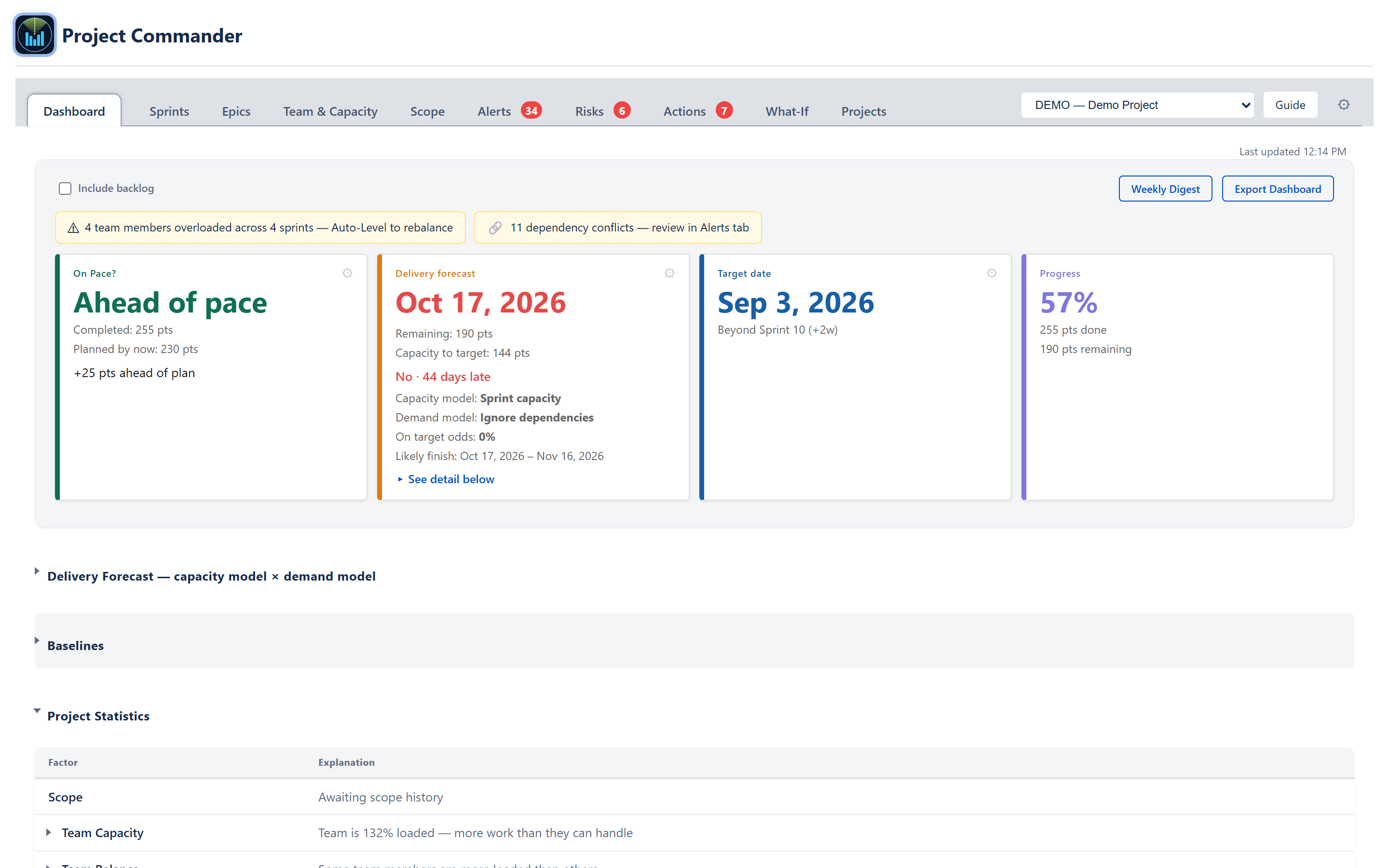Click overload warning triangle icon

pyautogui.click(x=73, y=228)
